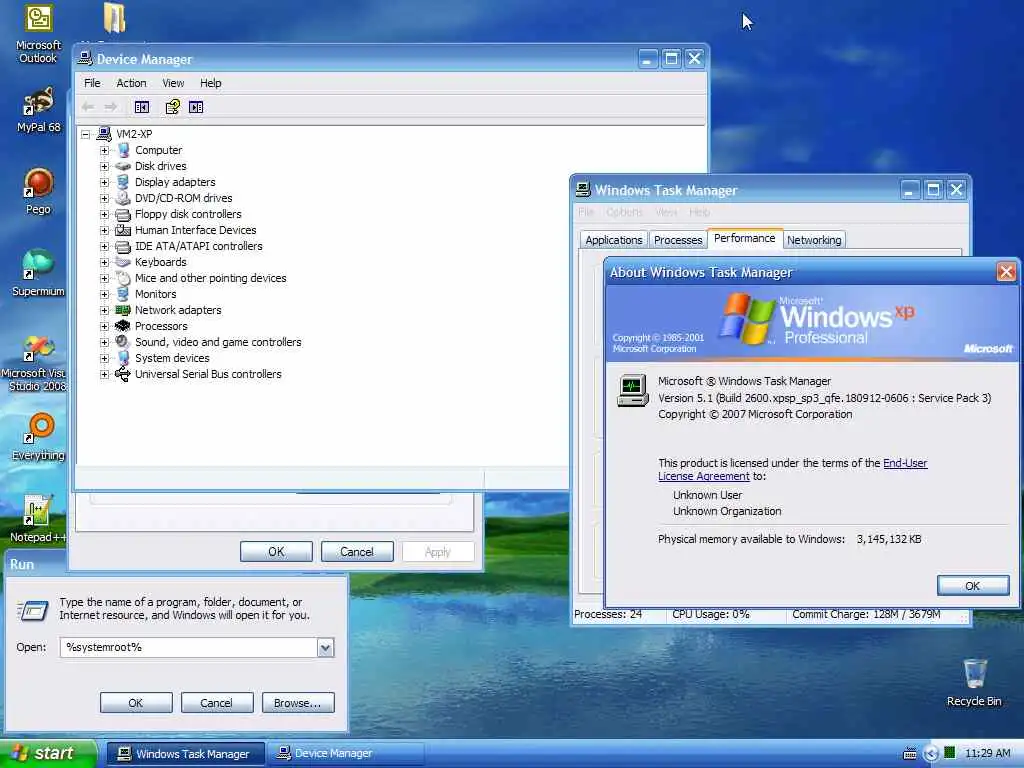1024x768 pixels.
Task: Expand Mice and other pointing devices
Action: pos(104,278)
